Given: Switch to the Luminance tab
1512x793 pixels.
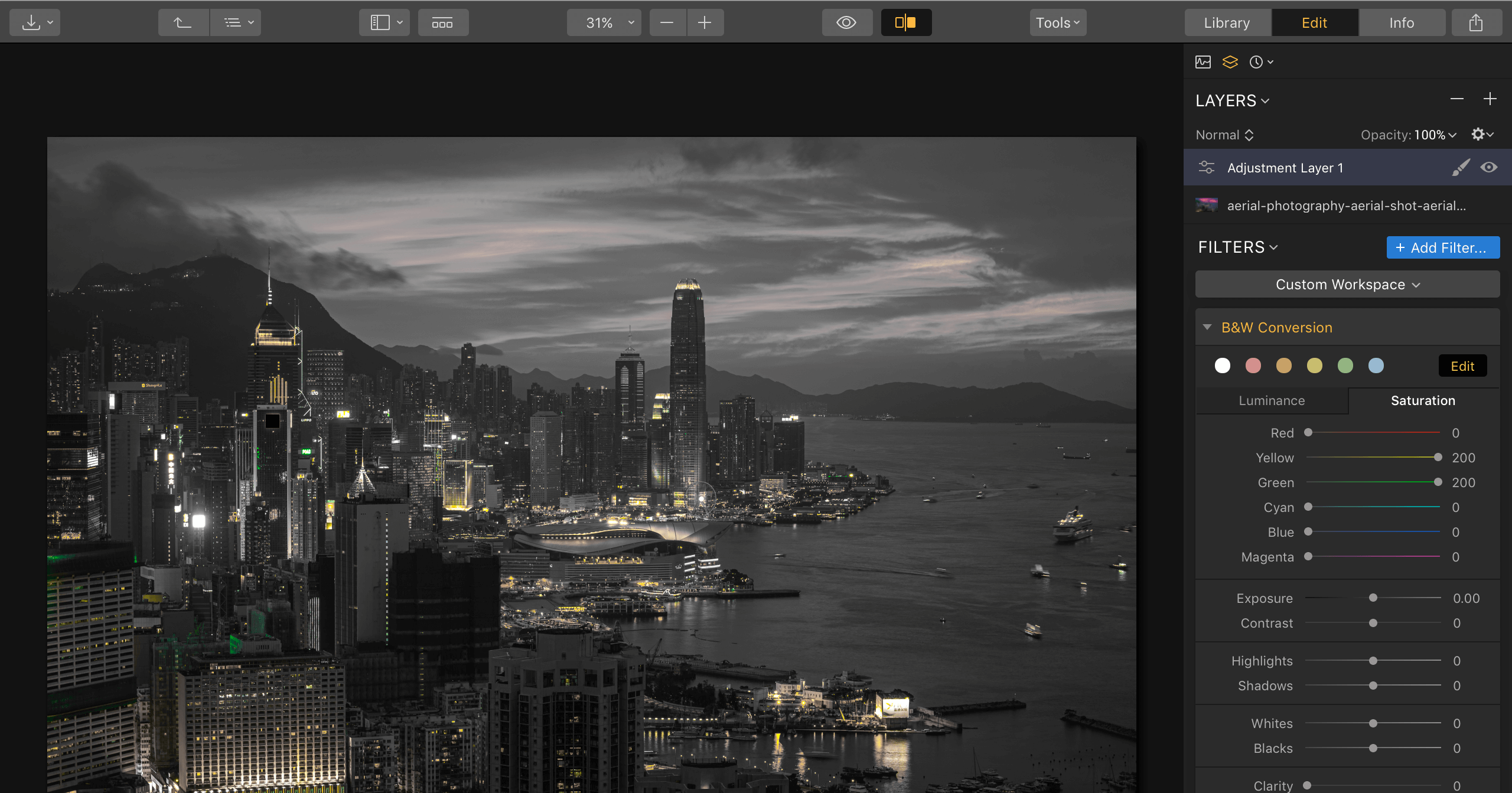Looking at the screenshot, I should (1272, 400).
